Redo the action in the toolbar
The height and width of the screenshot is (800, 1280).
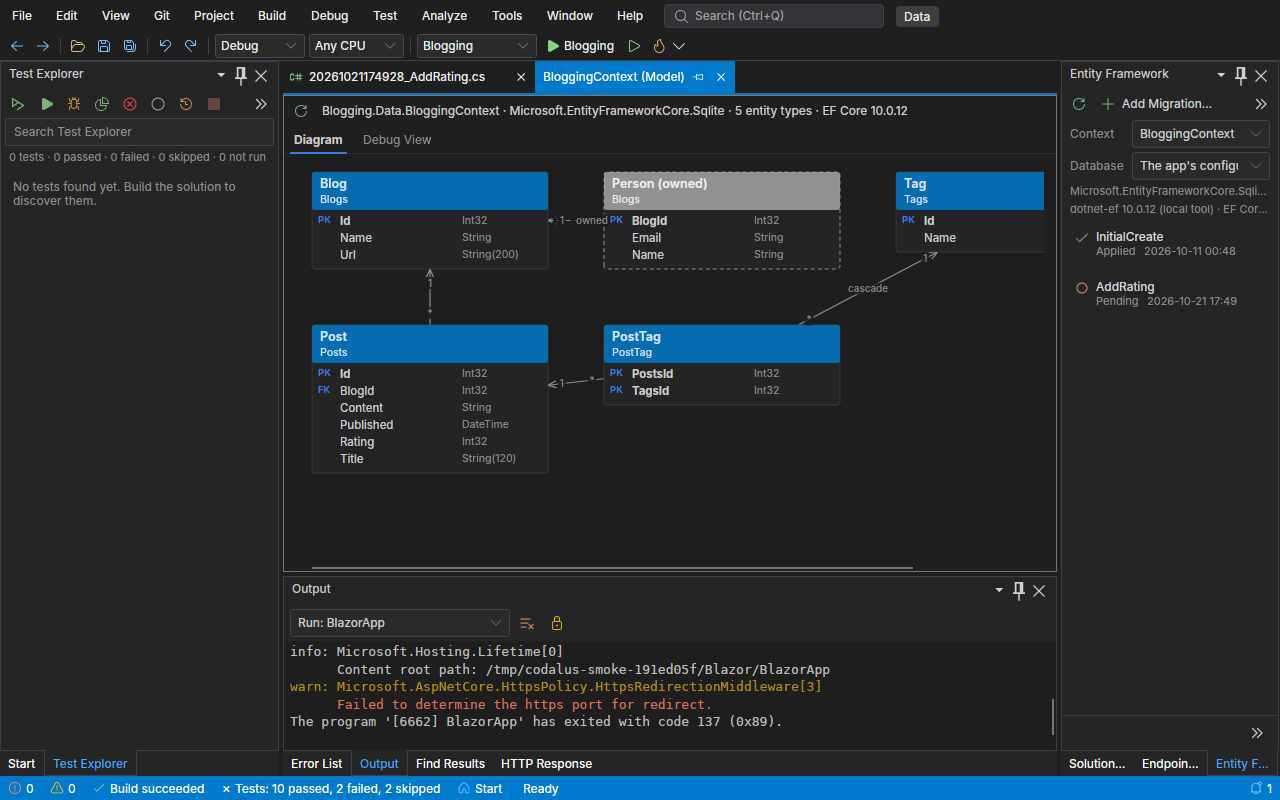tap(191, 46)
